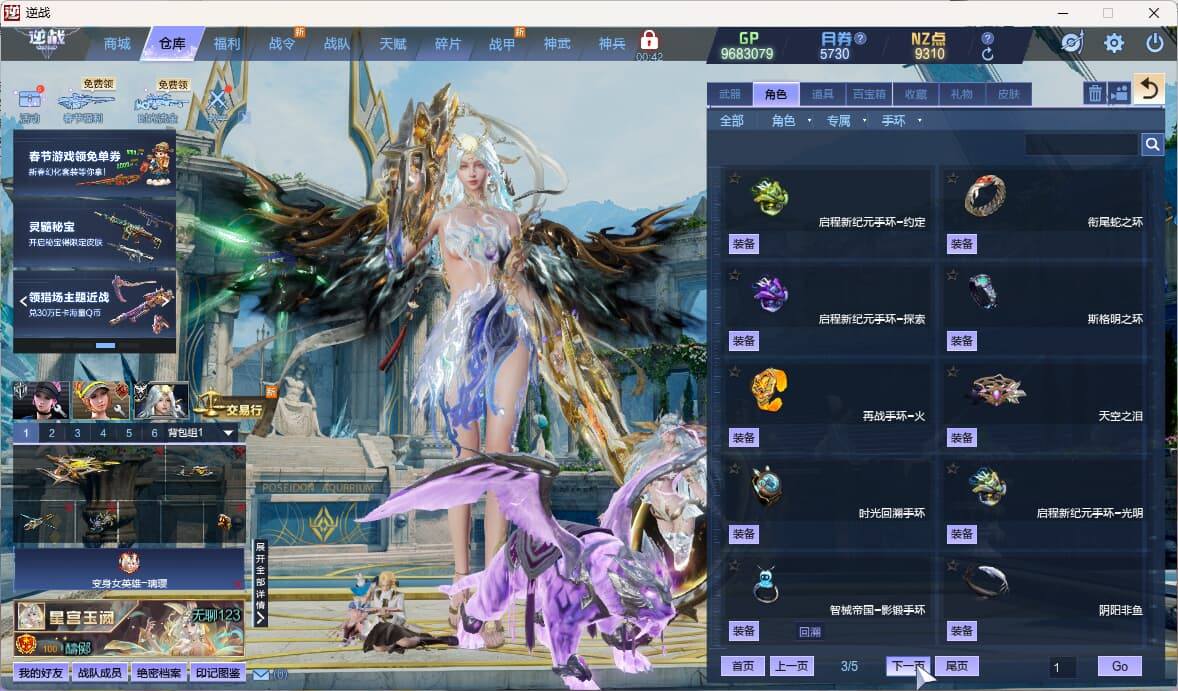Switch to 商城 tab
1178x691 pixels.
point(117,44)
